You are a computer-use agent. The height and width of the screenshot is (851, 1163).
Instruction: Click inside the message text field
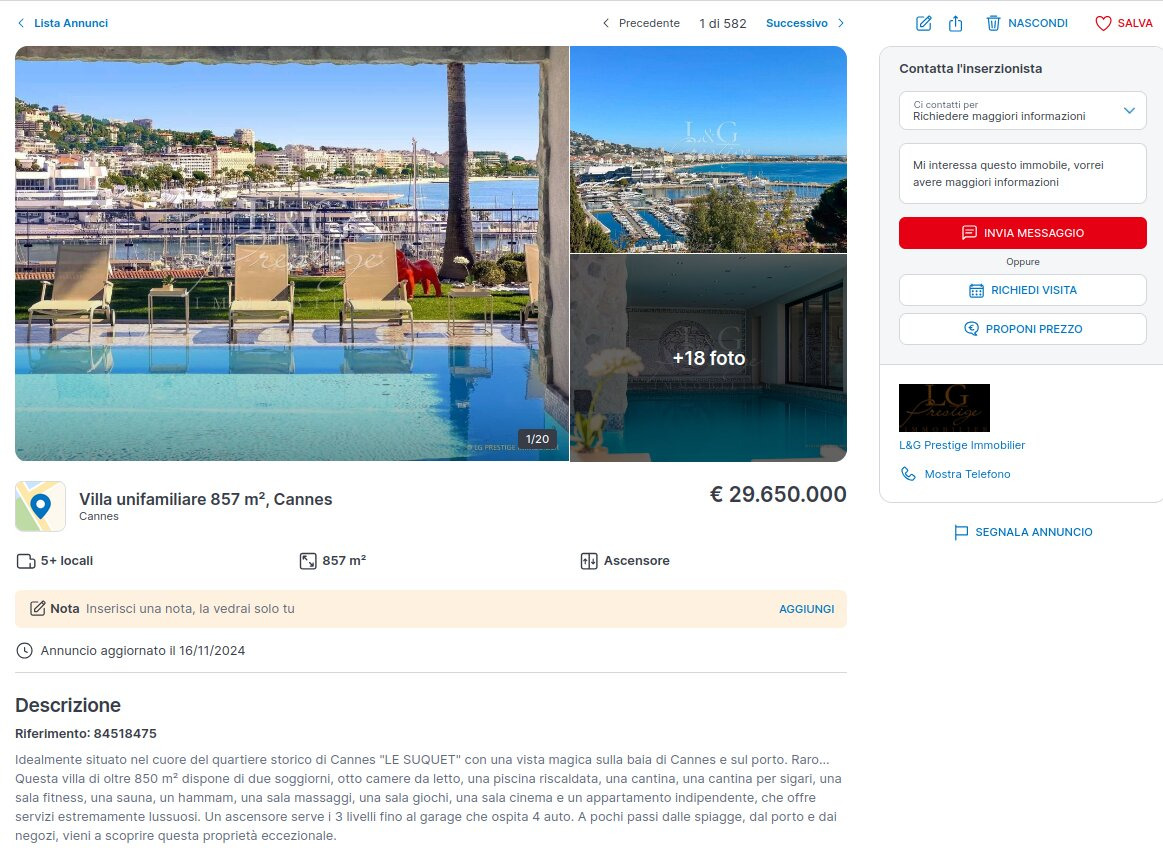[1022, 174]
